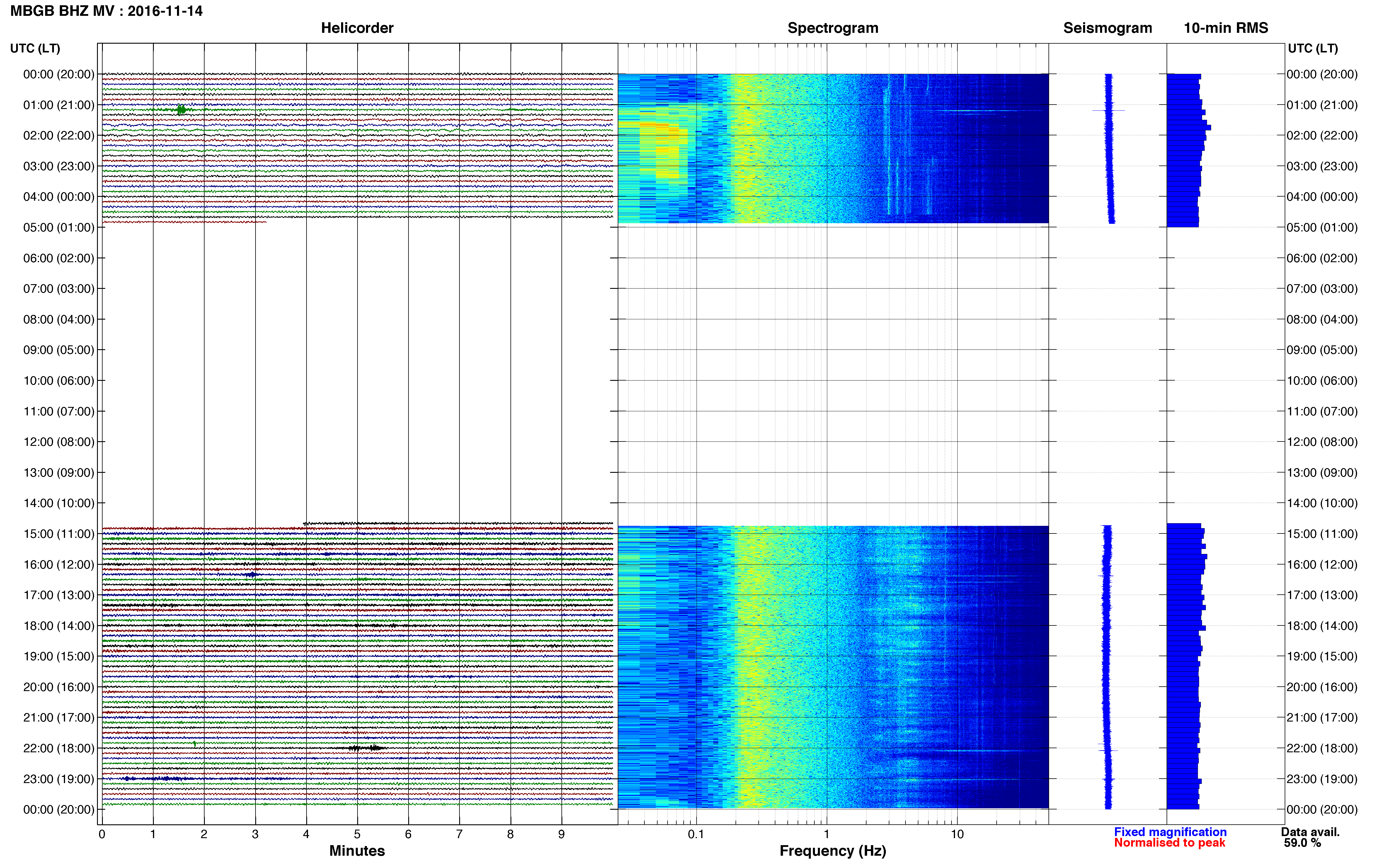Click the left '06:00 (02:00)' time label
Image resolution: width=1389 pixels, height=868 pixels.
59,258
